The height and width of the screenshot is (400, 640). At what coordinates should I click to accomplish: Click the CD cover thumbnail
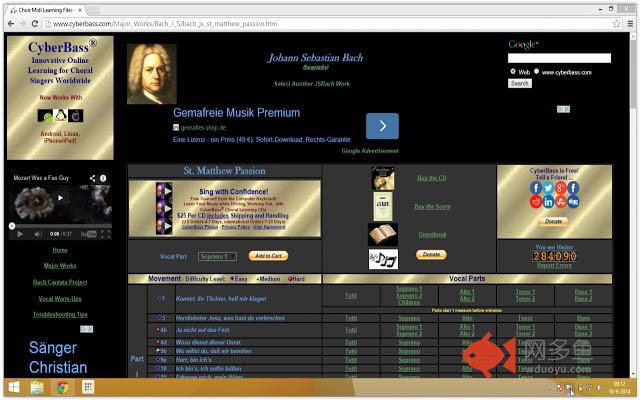(383, 178)
